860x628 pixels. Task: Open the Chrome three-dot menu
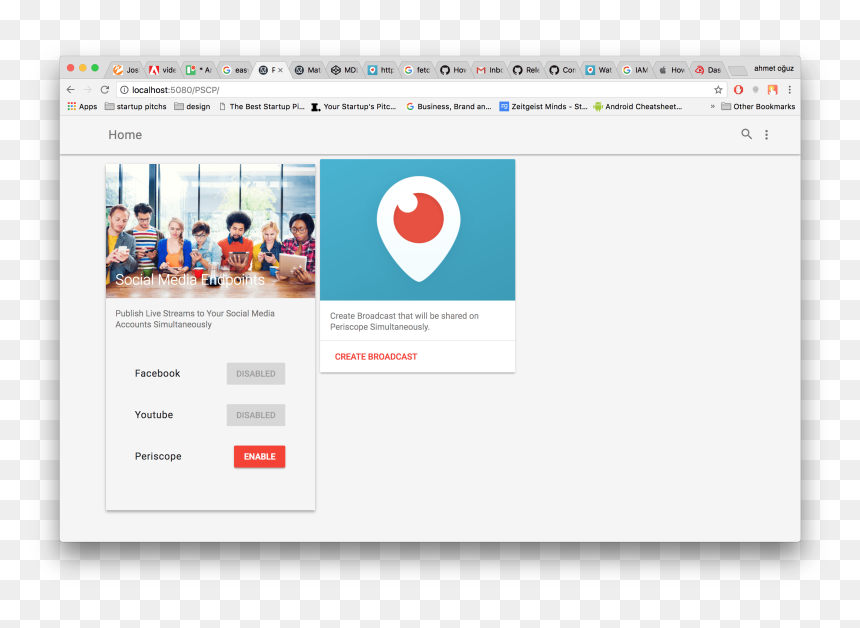pyautogui.click(x=789, y=89)
